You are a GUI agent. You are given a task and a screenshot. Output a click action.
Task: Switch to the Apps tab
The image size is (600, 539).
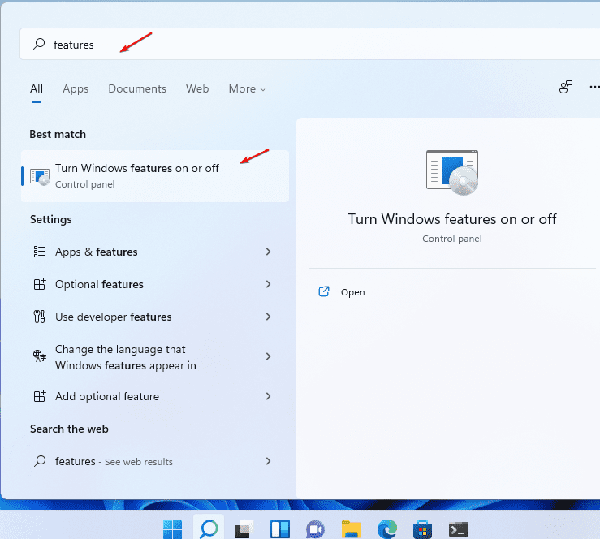[75, 89]
